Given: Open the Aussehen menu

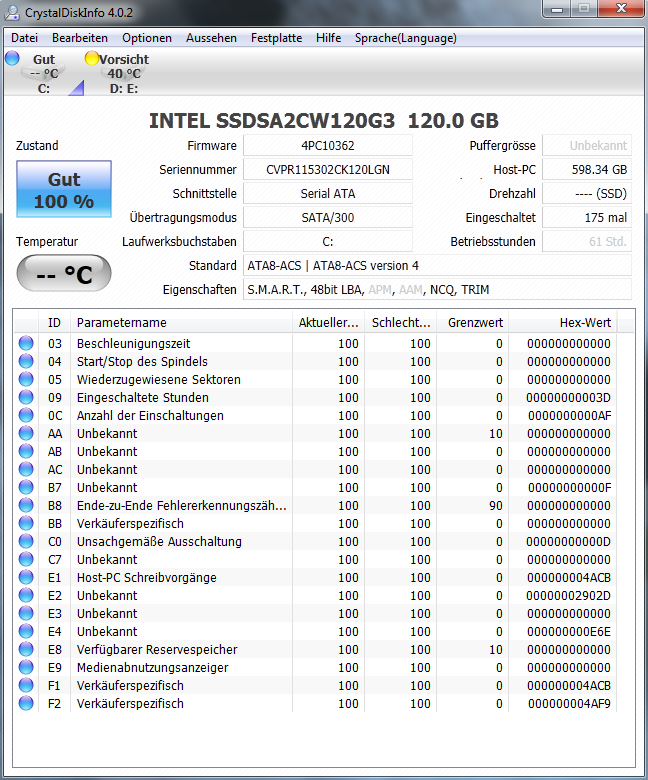Looking at the screenshot, I should point(211,38).
